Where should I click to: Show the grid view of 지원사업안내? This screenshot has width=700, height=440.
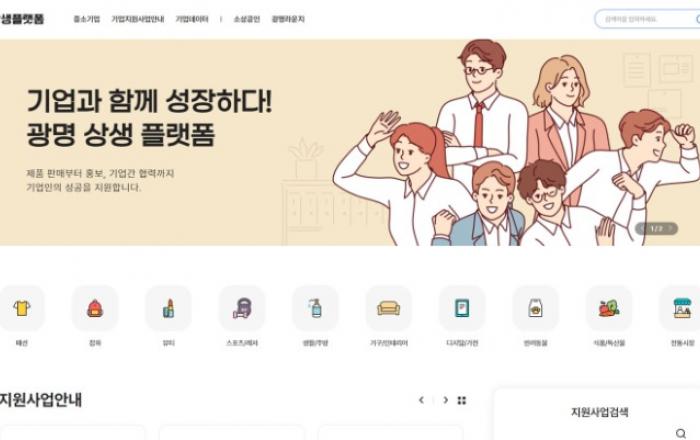[x=462, y=400]
